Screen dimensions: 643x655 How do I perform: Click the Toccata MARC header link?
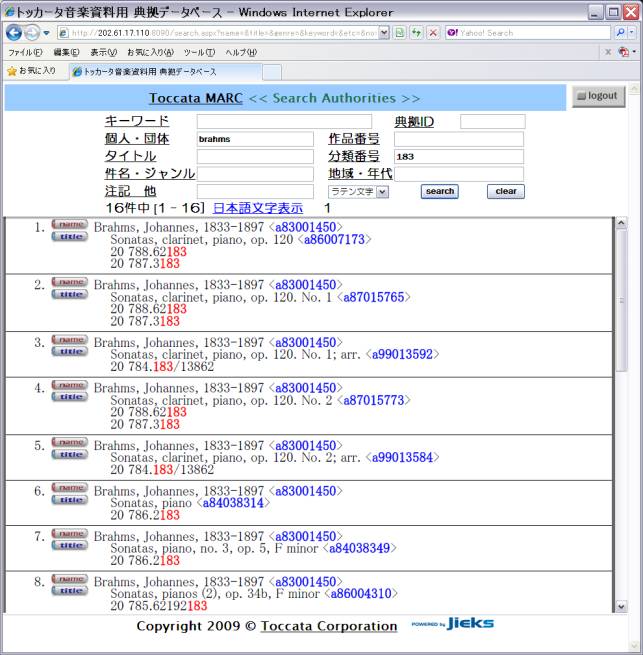pos(196,98)
